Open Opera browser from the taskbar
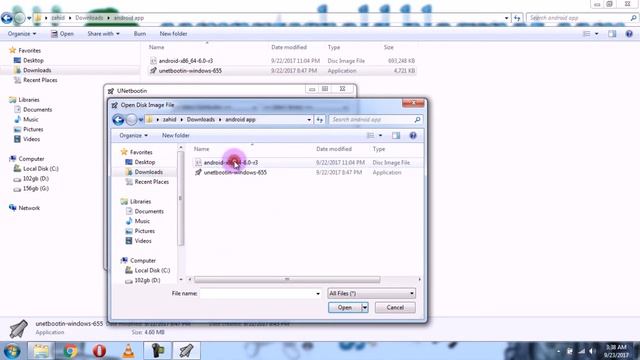 [x=99, y=351]
